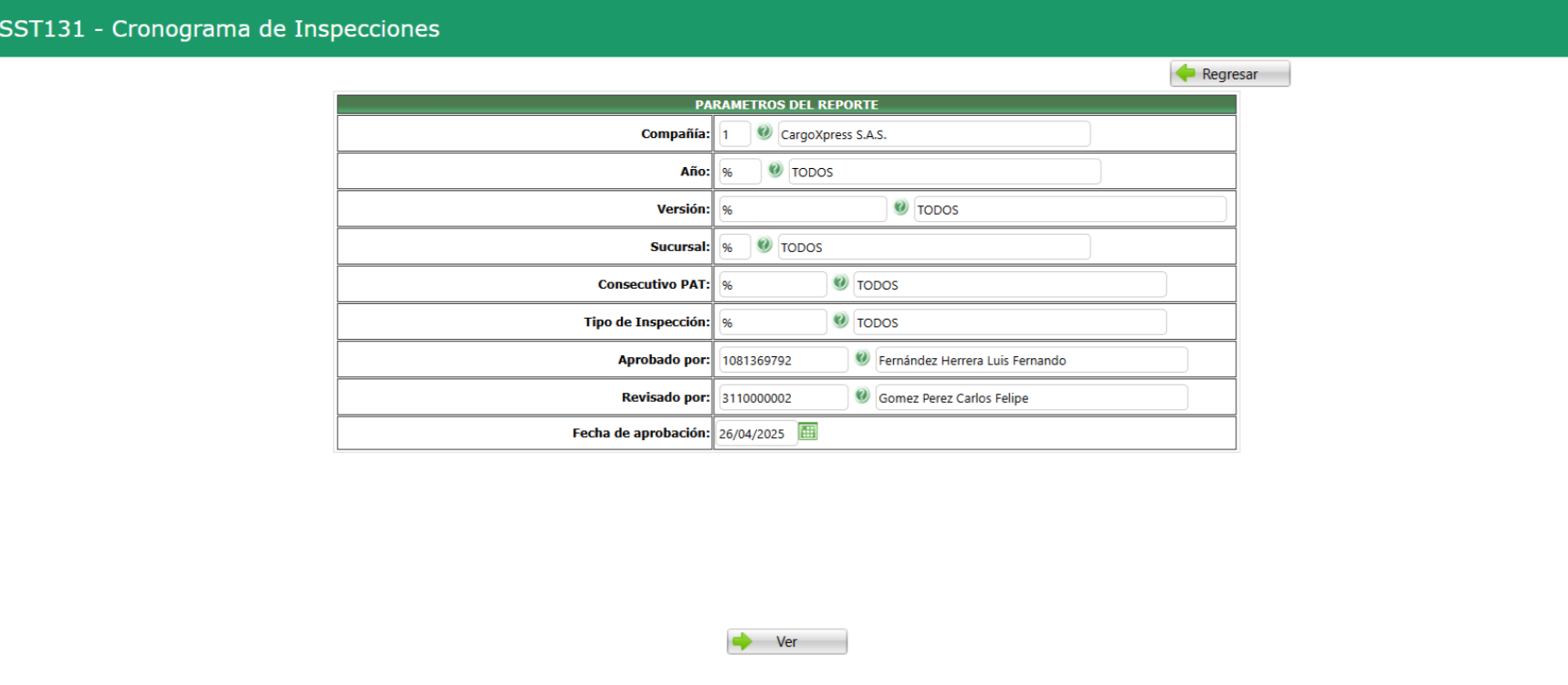Open the Sucursal lookup help icon
The width and height of the screenshot is (1568, 685).
(764, 245)
